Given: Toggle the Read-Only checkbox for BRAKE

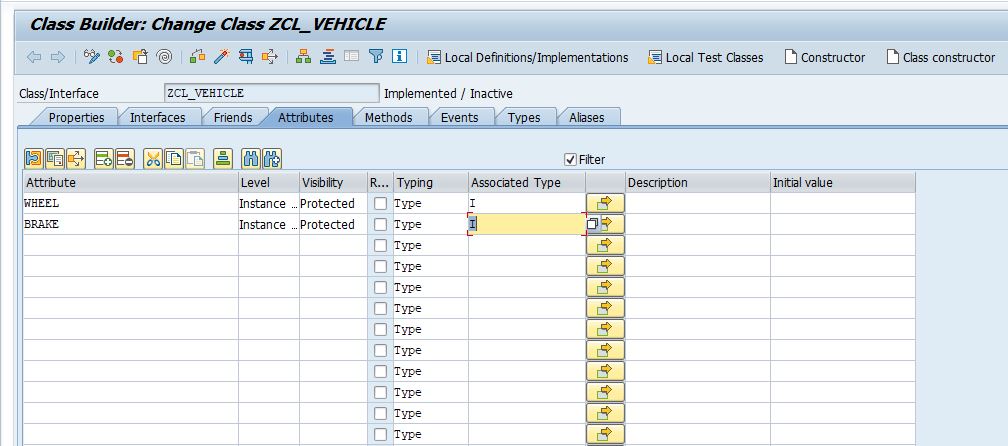Looking at the screenshot, I should click(381, 224).
